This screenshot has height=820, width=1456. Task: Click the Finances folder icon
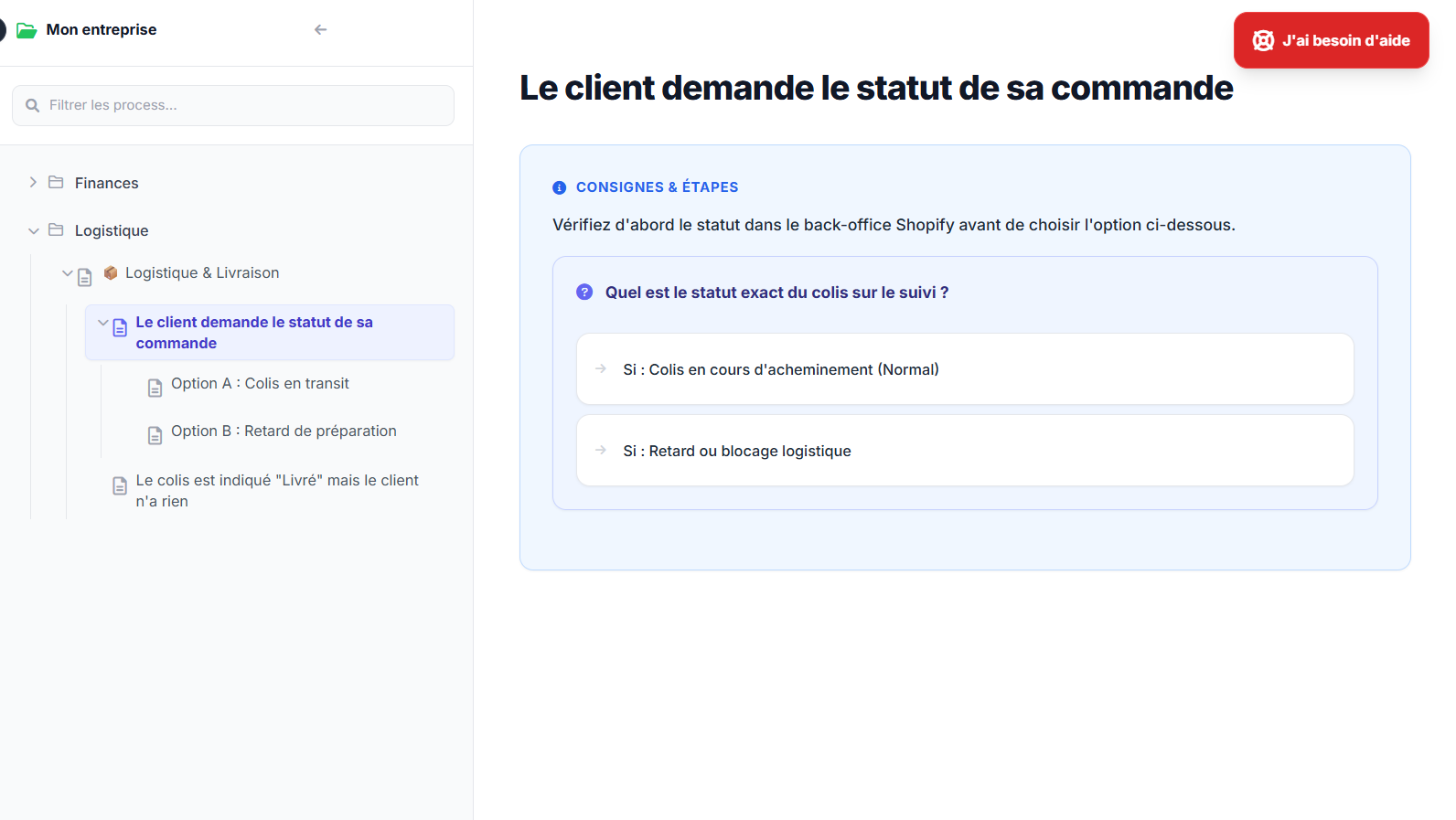[56, 183]
